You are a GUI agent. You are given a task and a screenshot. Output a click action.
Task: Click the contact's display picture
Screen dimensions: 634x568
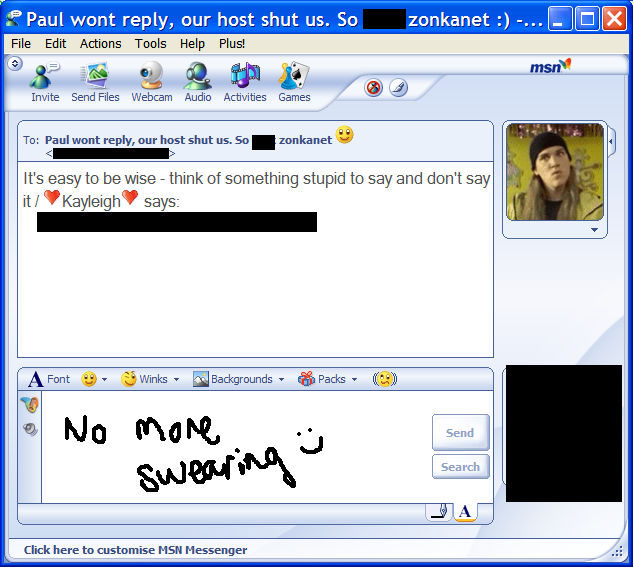(555, 172)
